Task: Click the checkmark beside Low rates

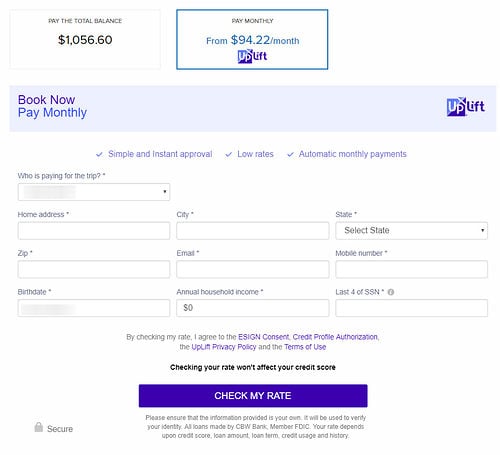Action: coord(228,154)
